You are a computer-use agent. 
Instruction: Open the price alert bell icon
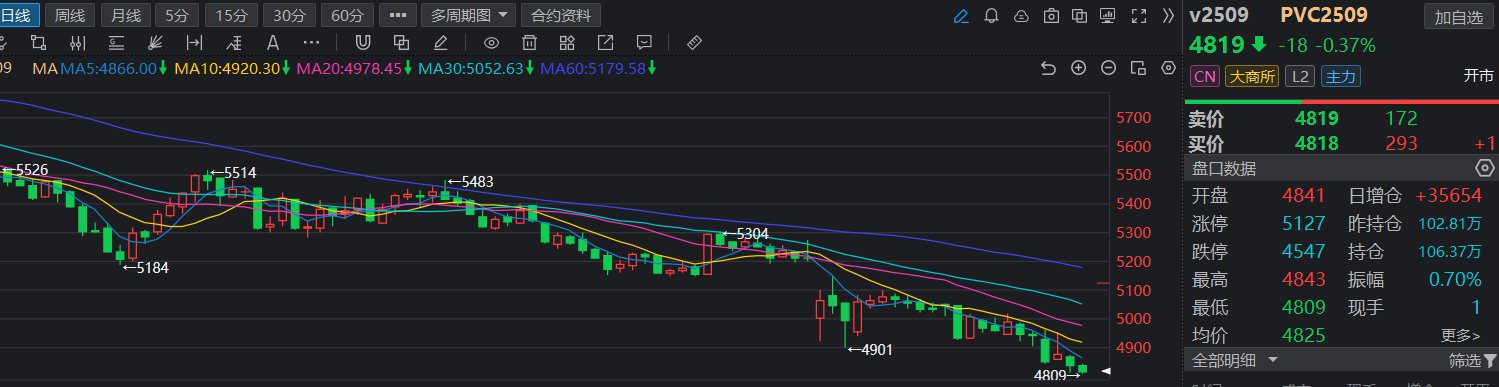click(991, 16)
